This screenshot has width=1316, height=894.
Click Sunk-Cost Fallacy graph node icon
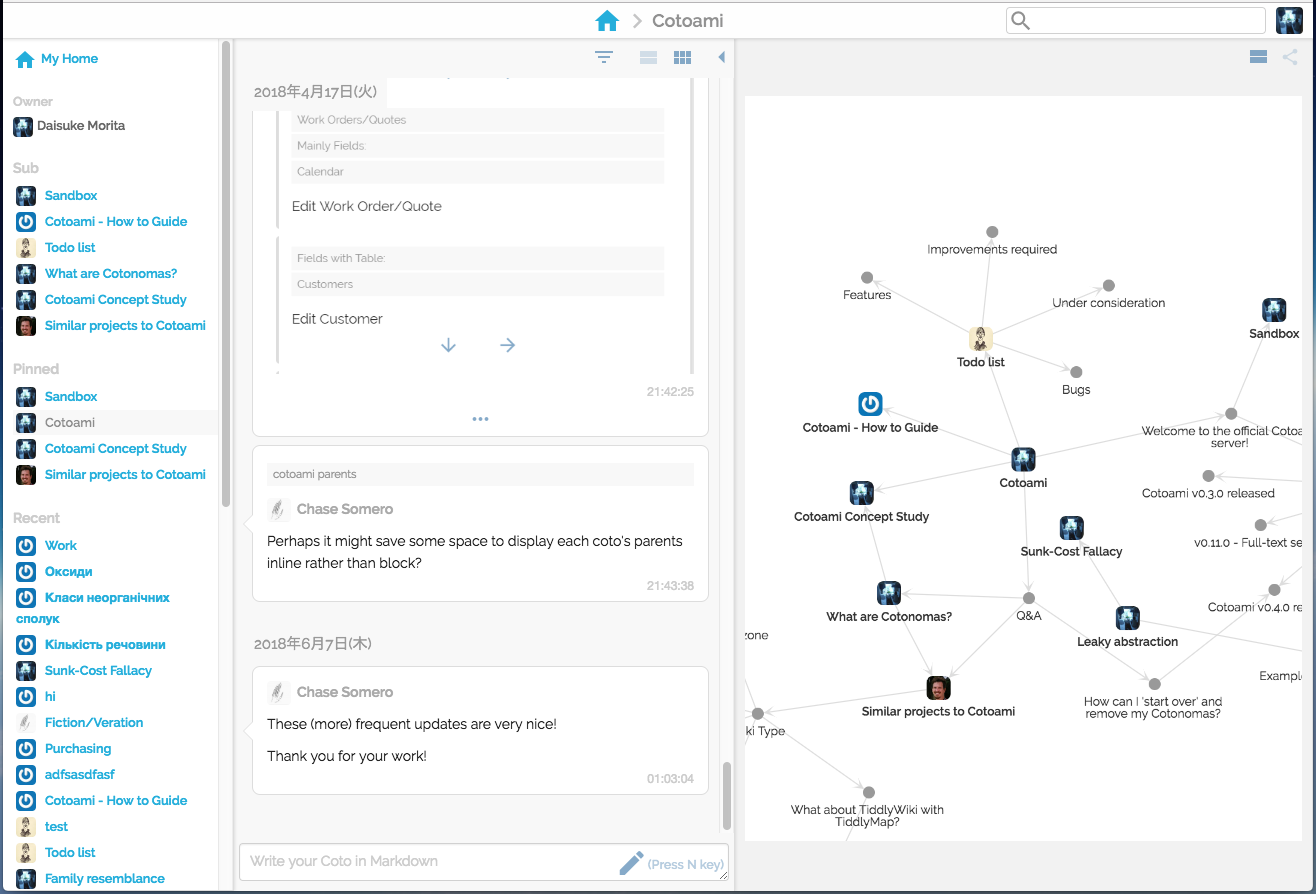coord(1072,528)
